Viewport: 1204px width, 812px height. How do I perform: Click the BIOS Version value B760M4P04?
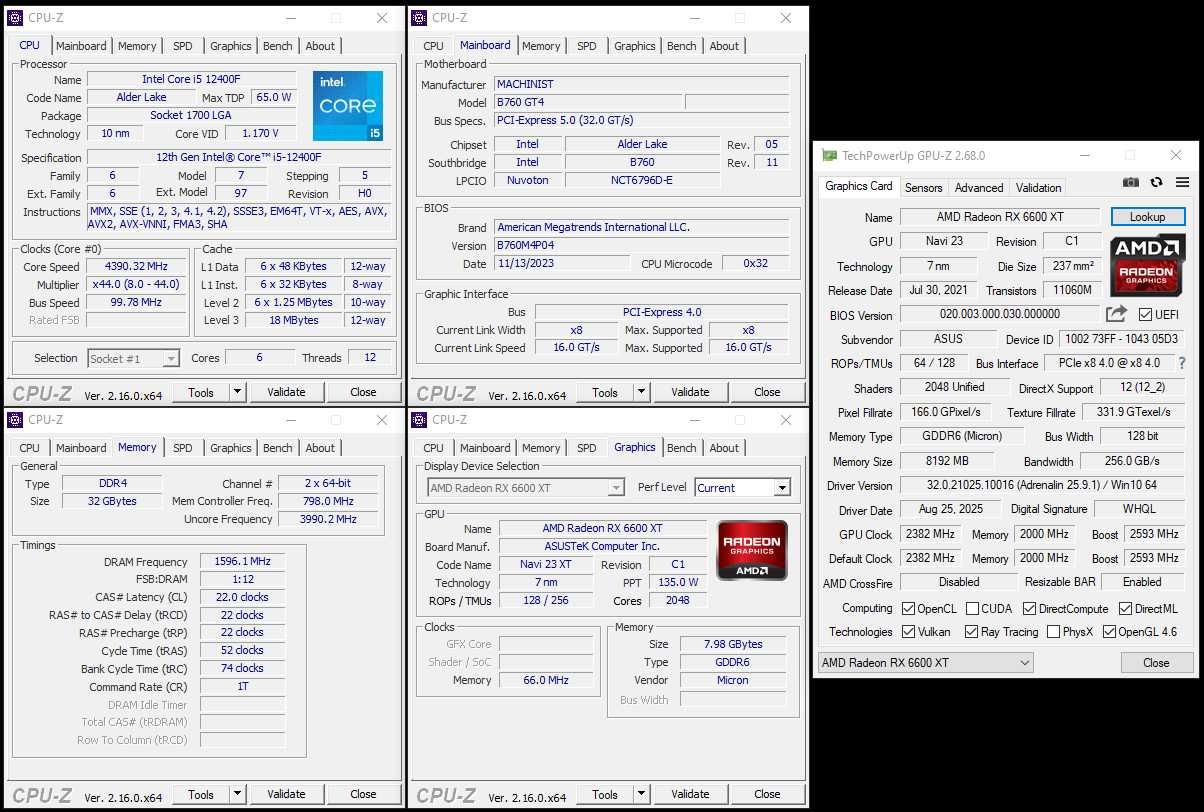[642, 246]
